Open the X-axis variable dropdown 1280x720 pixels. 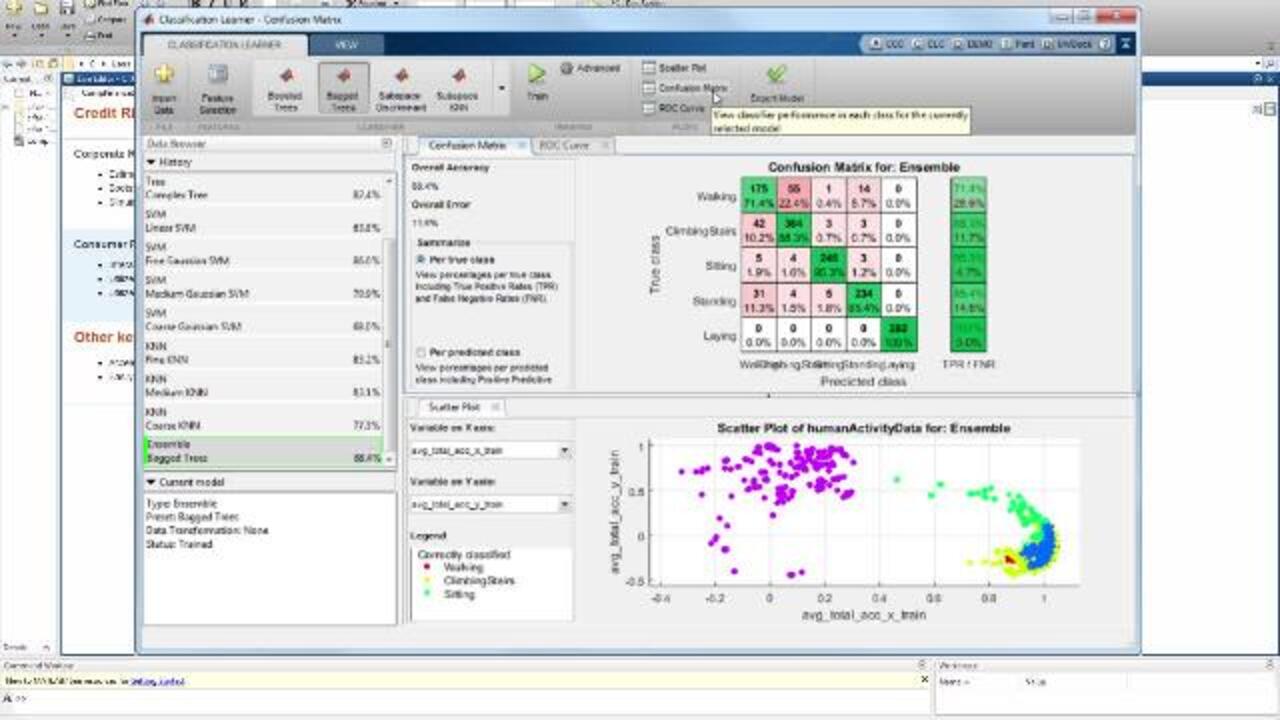tap(564, 451)
